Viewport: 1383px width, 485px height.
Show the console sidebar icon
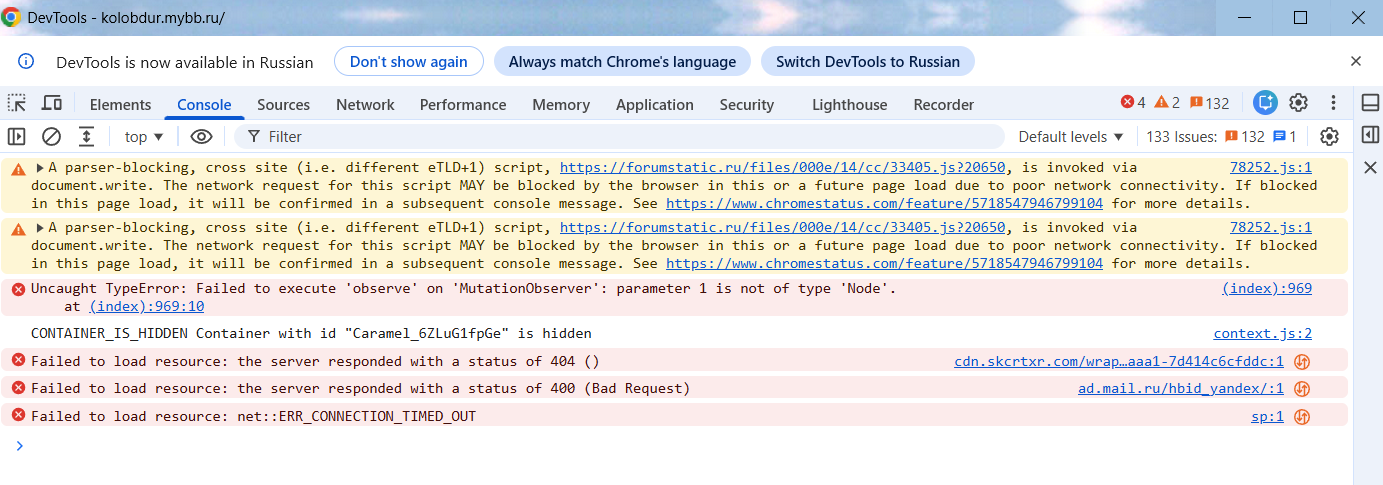pos(17,136)
